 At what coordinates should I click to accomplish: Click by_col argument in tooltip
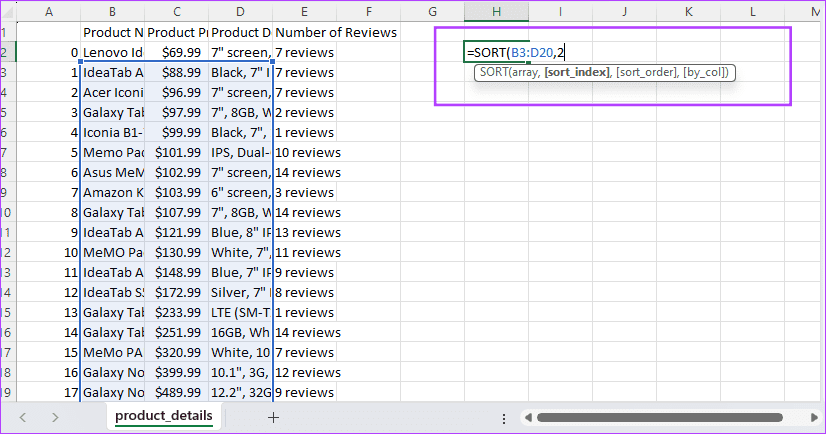click(x=705, y=72)
